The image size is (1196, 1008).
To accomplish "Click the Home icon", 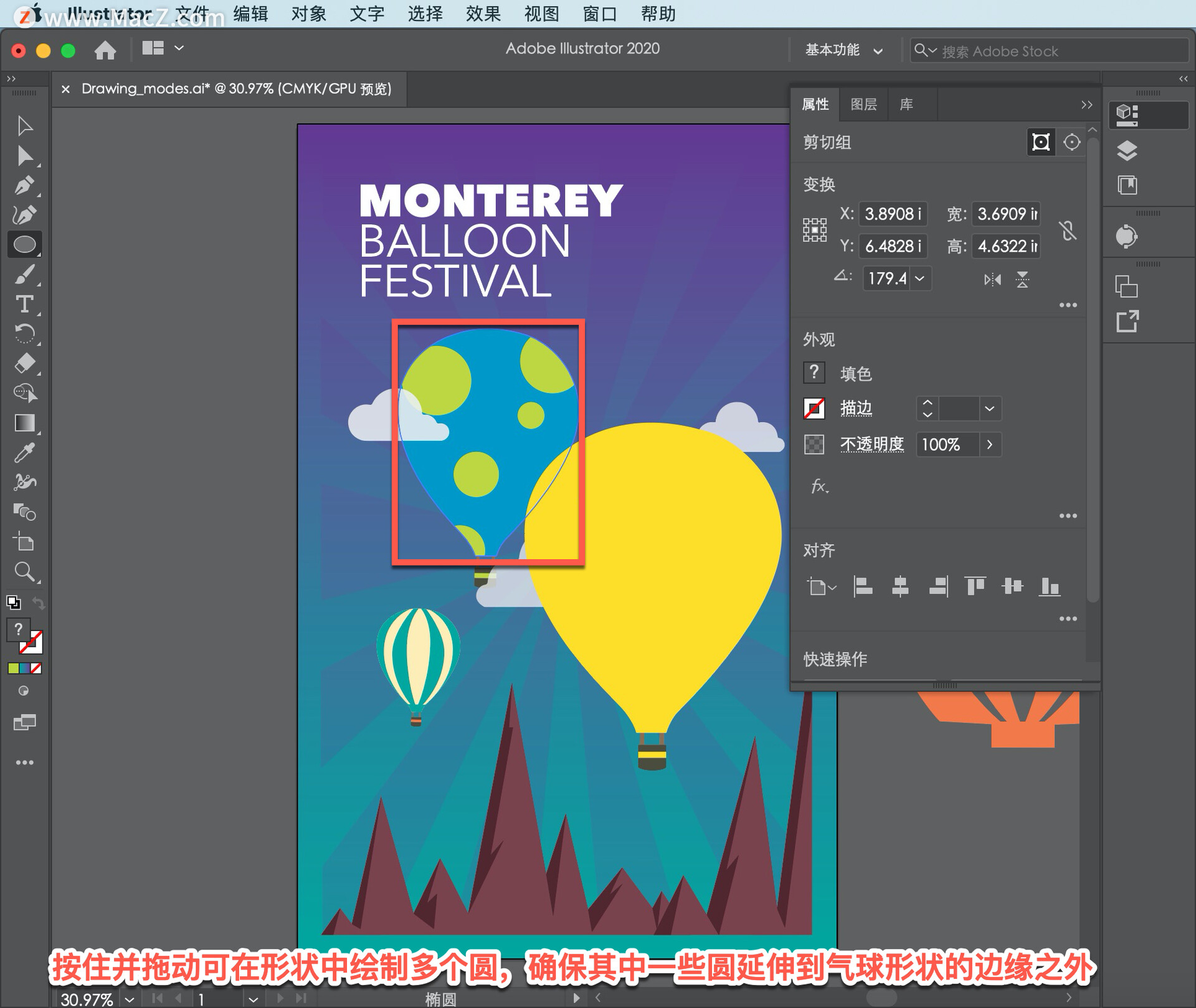I will point(105,50).
